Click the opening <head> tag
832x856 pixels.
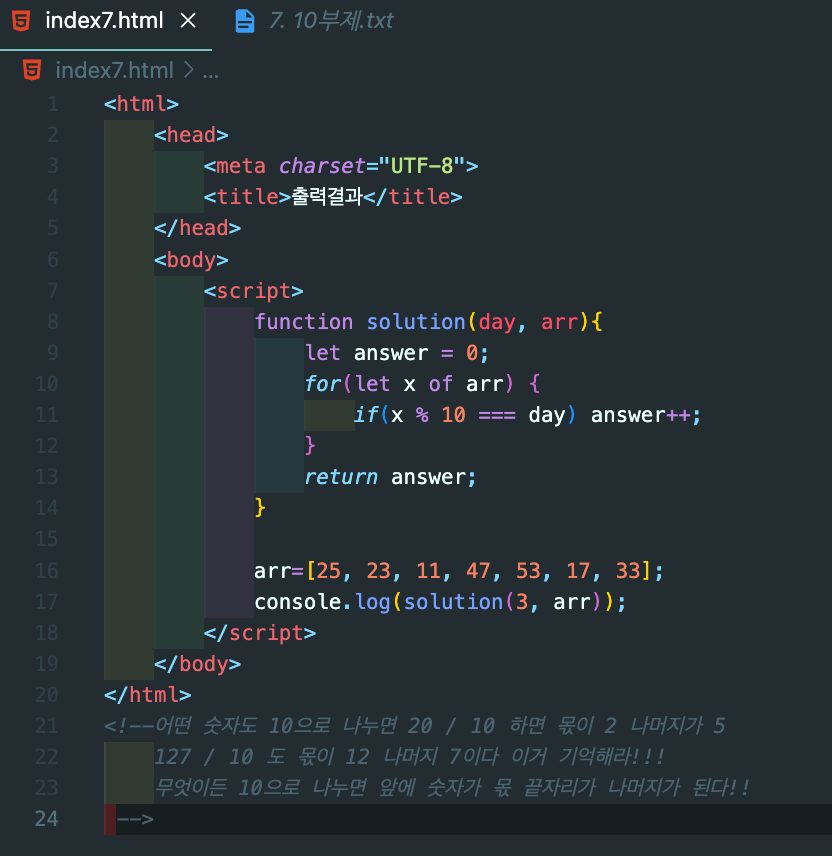191,135
